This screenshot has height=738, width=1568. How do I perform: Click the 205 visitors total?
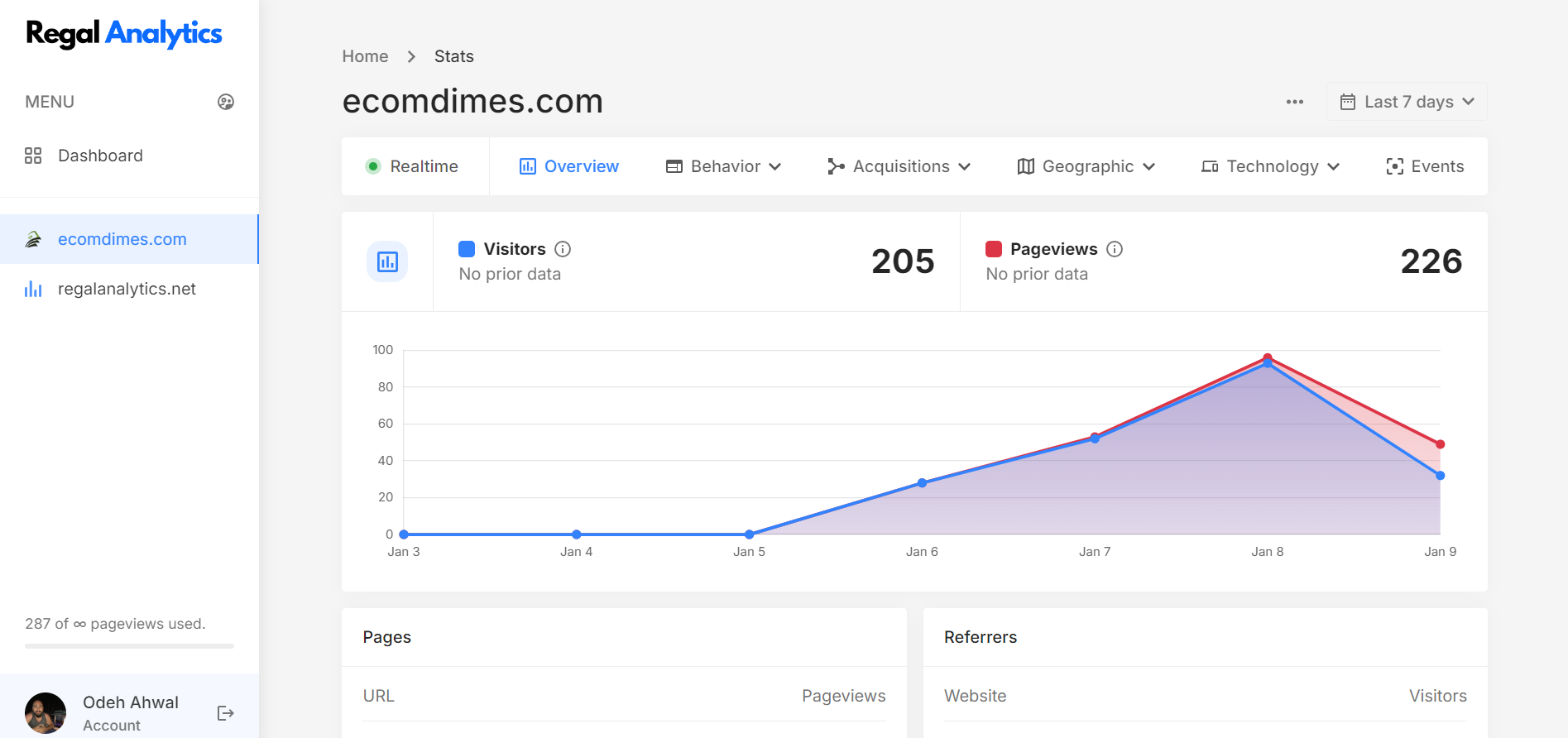click(x=903, y=261)
